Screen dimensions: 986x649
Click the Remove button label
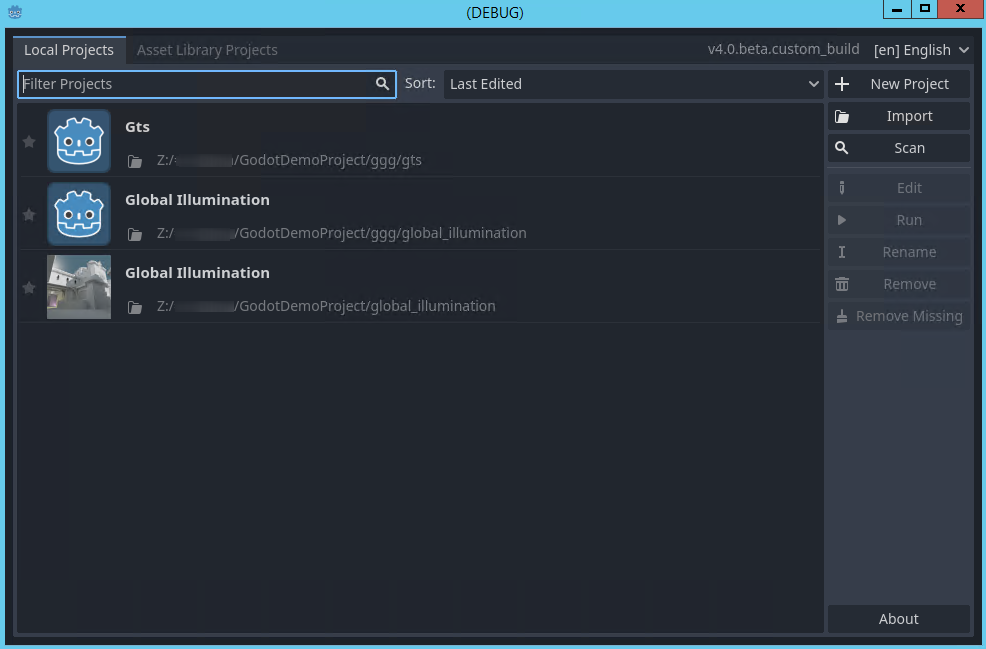tap(909, 284)
